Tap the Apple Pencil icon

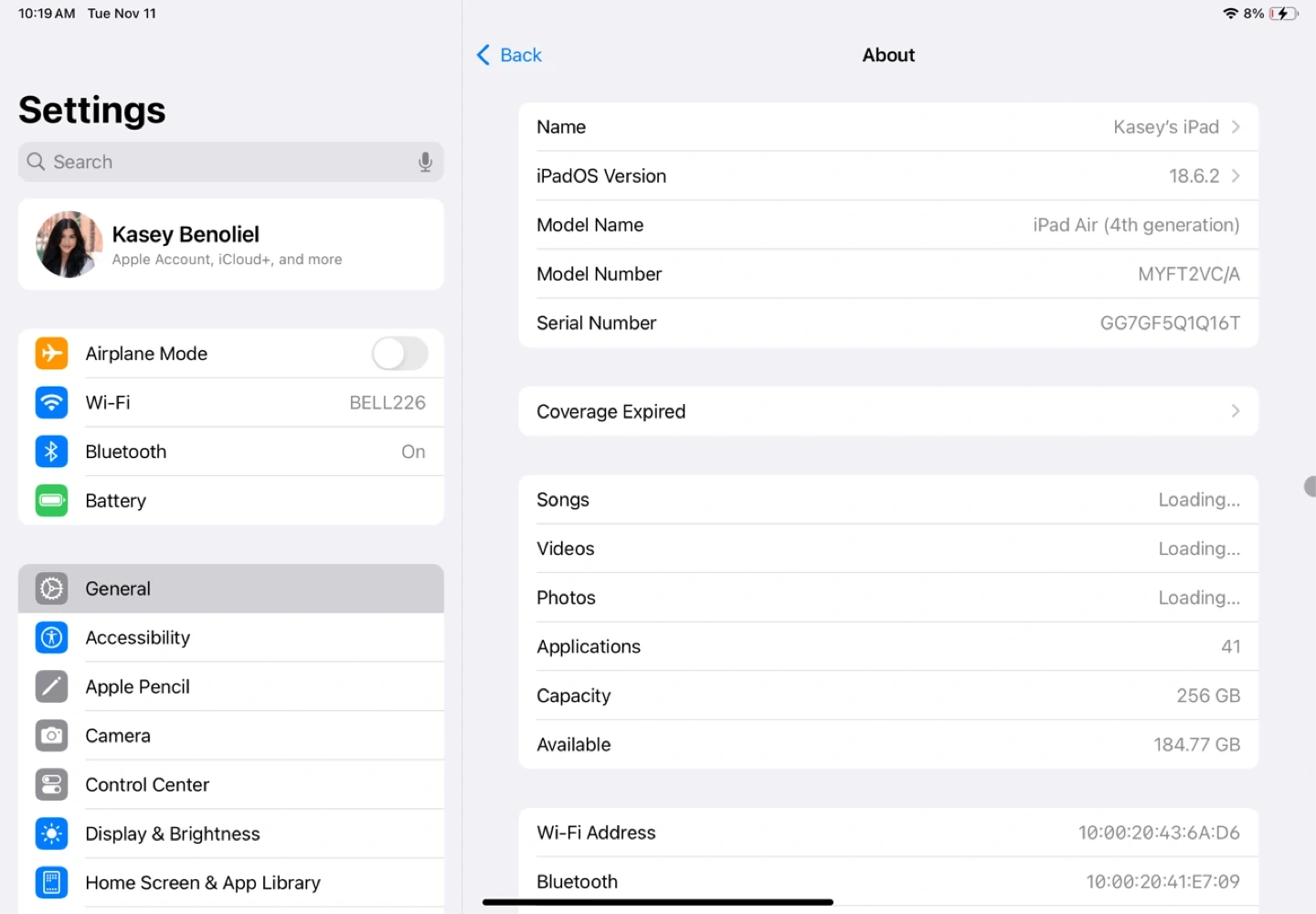point(51,686)
